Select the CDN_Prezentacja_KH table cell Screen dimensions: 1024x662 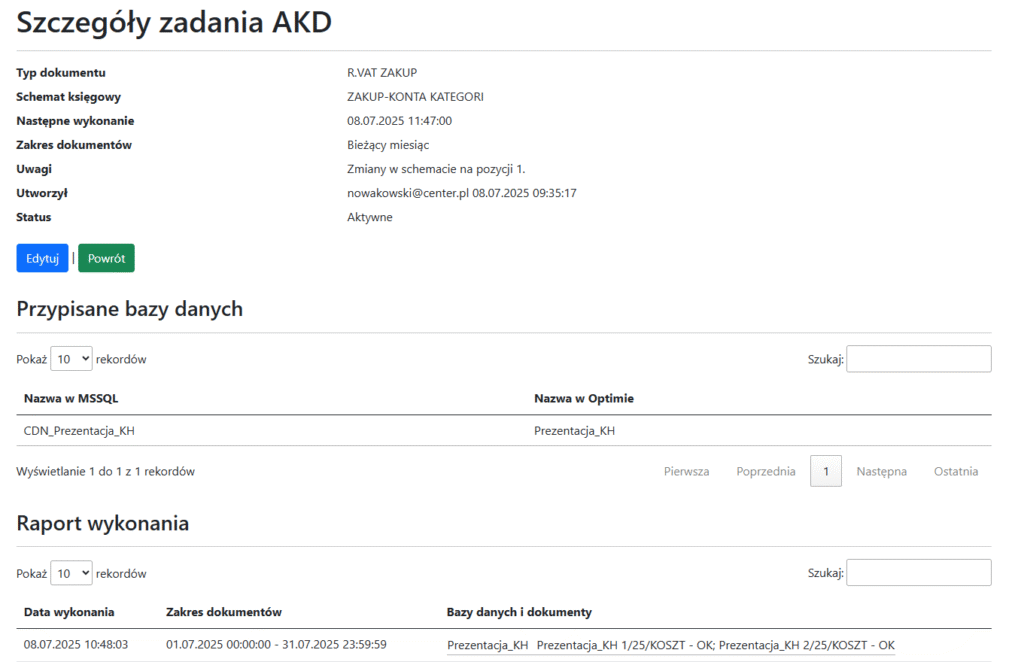(79, 430)
